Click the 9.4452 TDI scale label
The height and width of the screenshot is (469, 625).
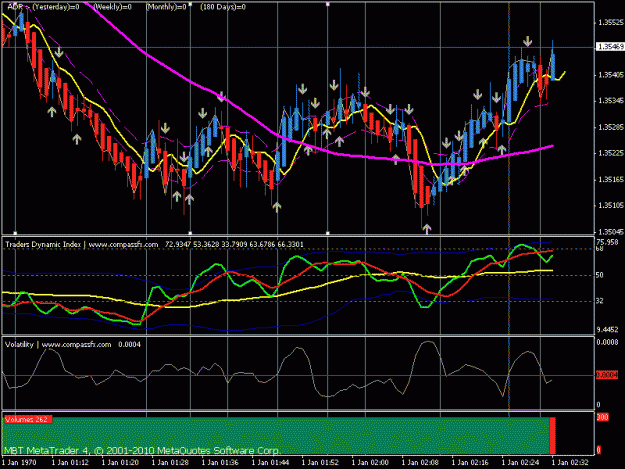pos(607,330)
